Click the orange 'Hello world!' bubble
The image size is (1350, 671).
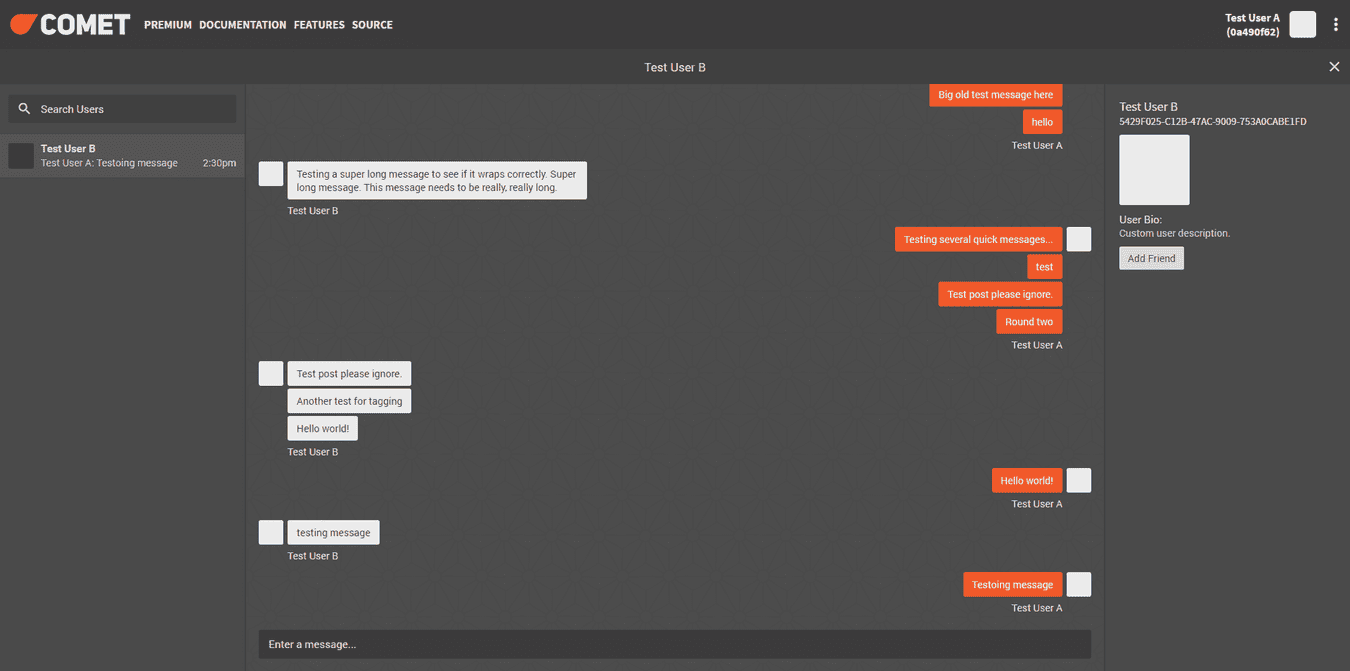1027,481
